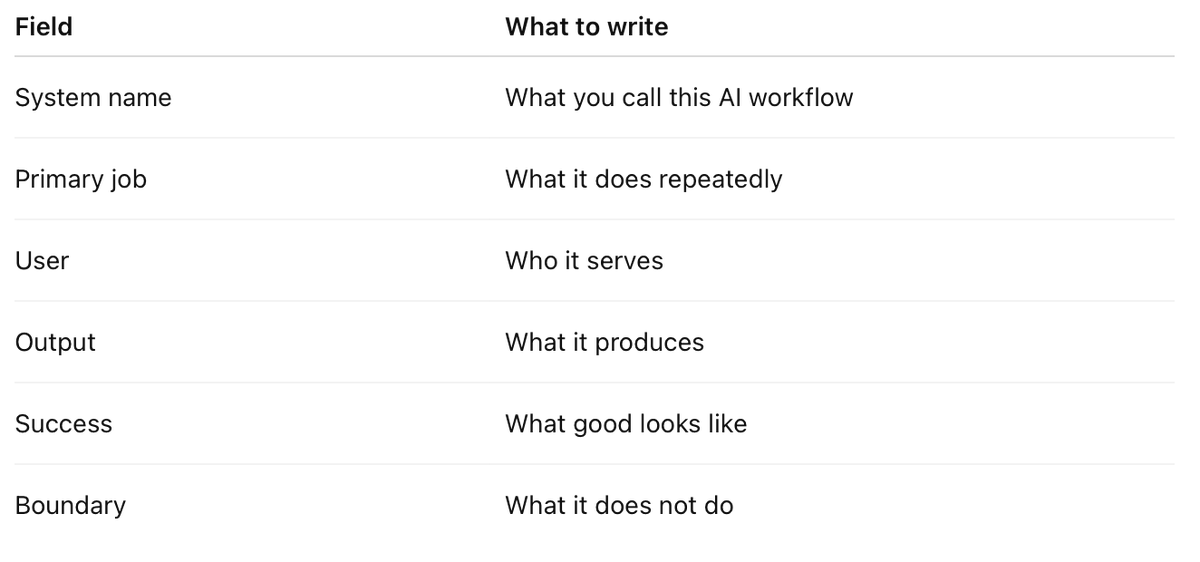Click the 'What it does not do' description
The height and width of the screenshot is (562, 1200).
[x=619, y=505]
